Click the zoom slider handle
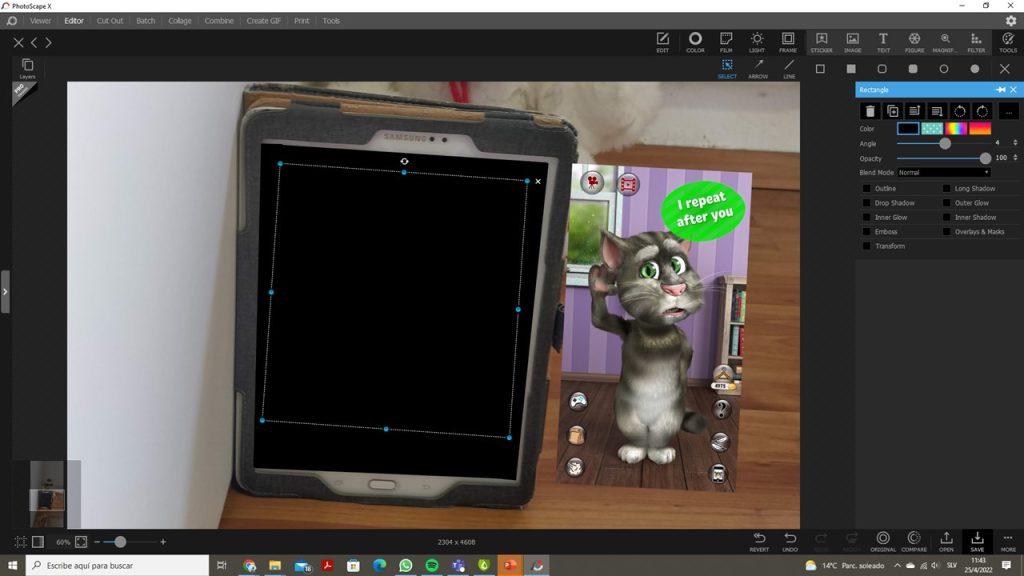 (x=120, y=541)
